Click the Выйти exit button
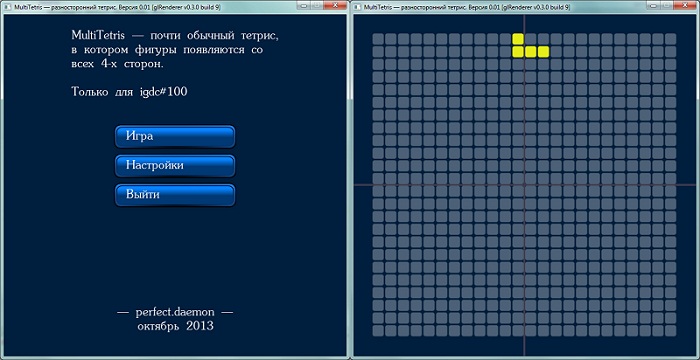The height and width of the screenshot is (360, 700). tap(175, 195)
